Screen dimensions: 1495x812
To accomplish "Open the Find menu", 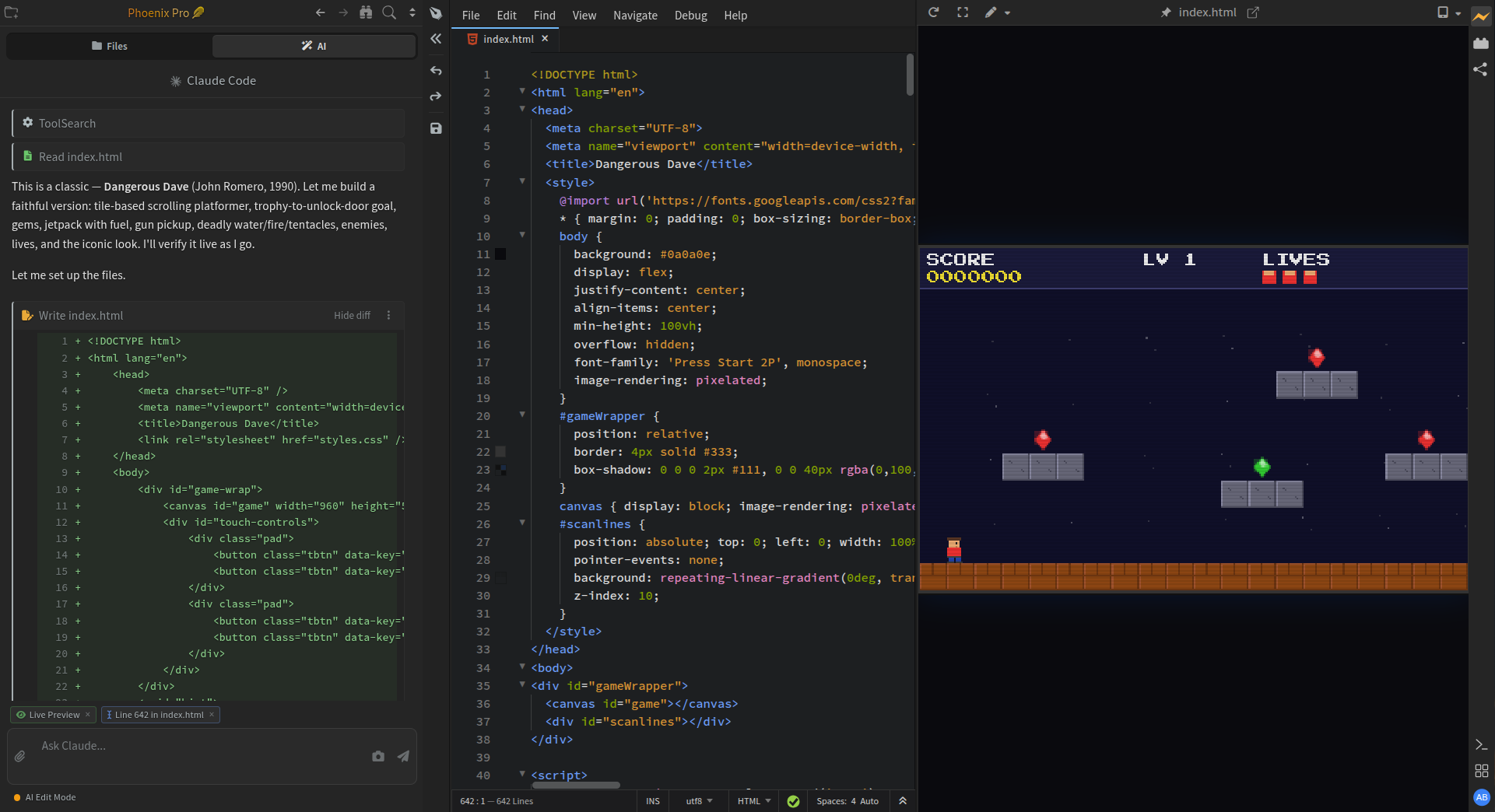I will (x=545, y=16).
